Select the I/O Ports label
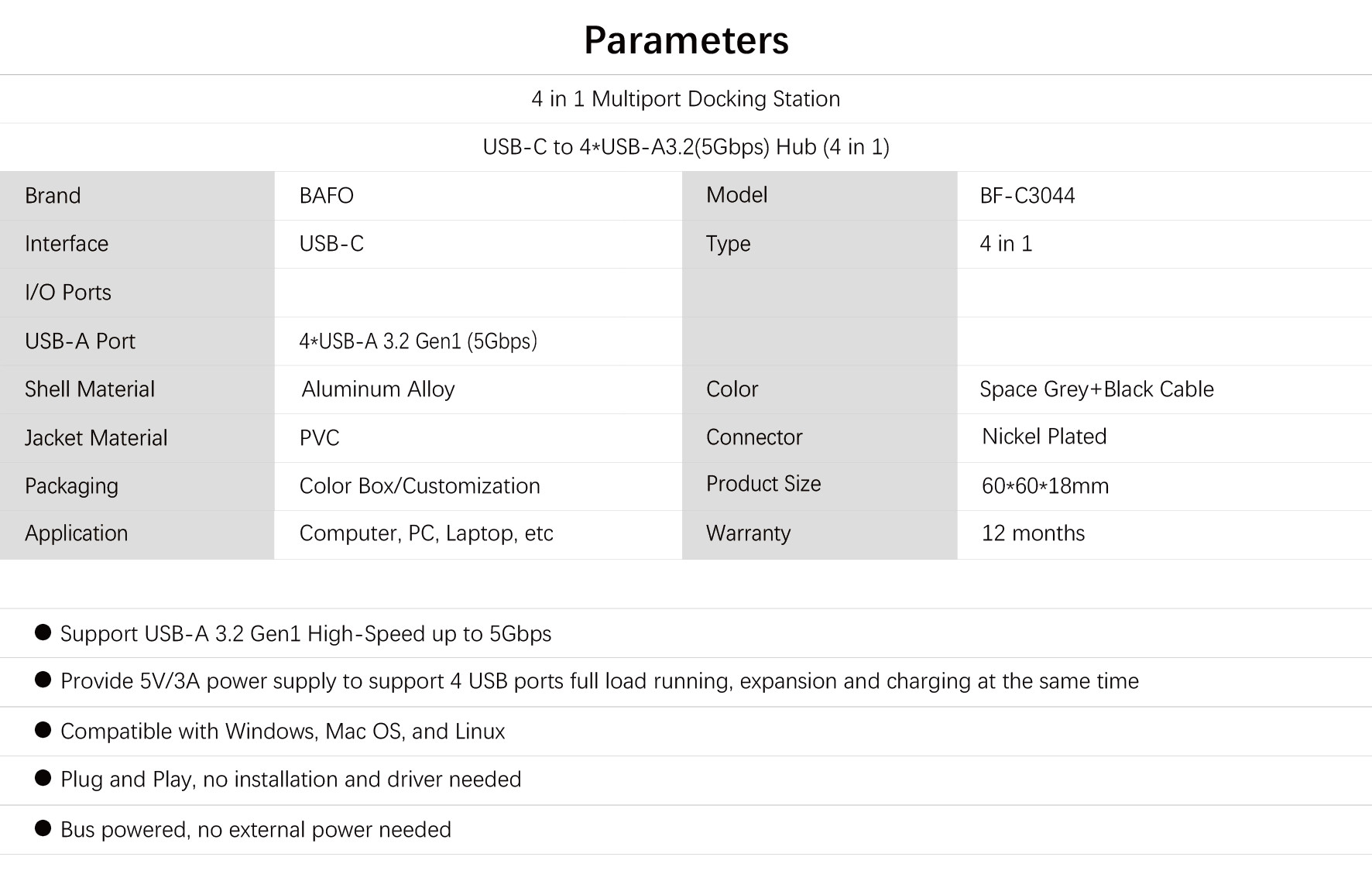 click(68, 293)
